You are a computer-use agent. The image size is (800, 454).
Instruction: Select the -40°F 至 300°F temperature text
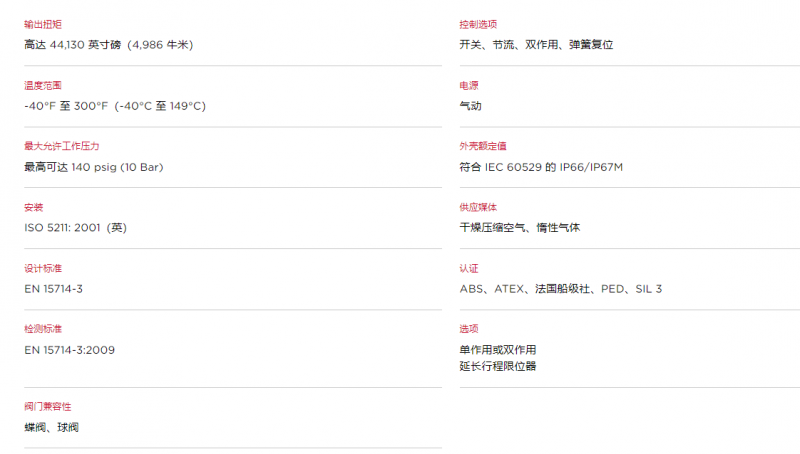pos(66,106)
